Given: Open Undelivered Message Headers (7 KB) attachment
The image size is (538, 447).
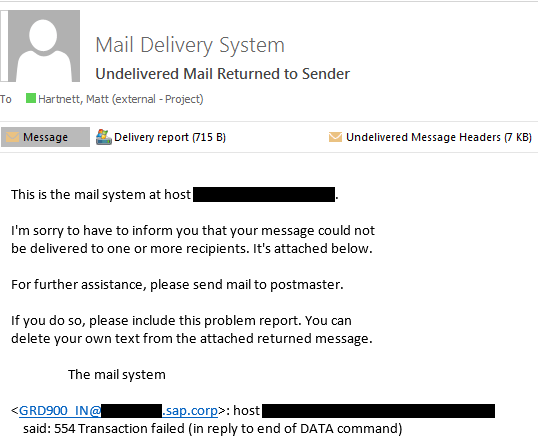Looking at the screenshot, I should coord(430,137).
